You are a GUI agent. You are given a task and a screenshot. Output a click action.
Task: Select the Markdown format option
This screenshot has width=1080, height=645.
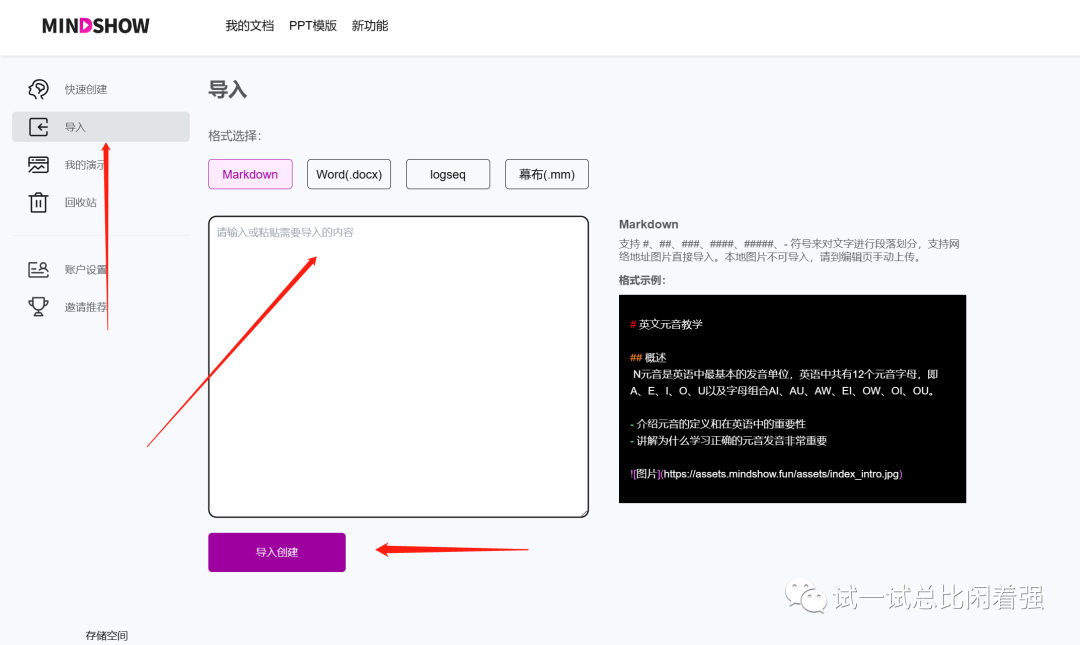coord(250,174)
